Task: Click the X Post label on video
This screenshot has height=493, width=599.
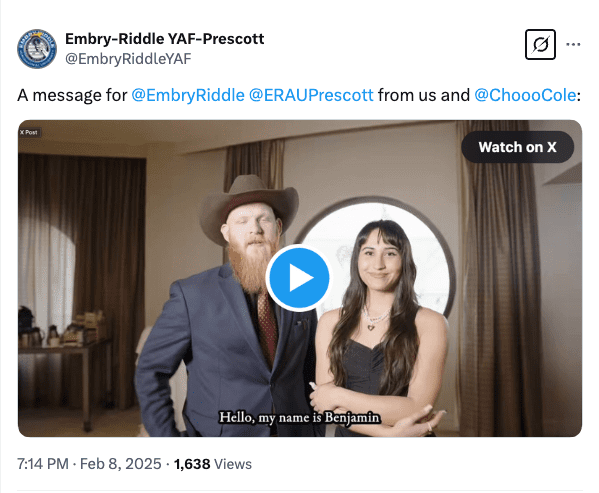Action: tap(29, 132)
